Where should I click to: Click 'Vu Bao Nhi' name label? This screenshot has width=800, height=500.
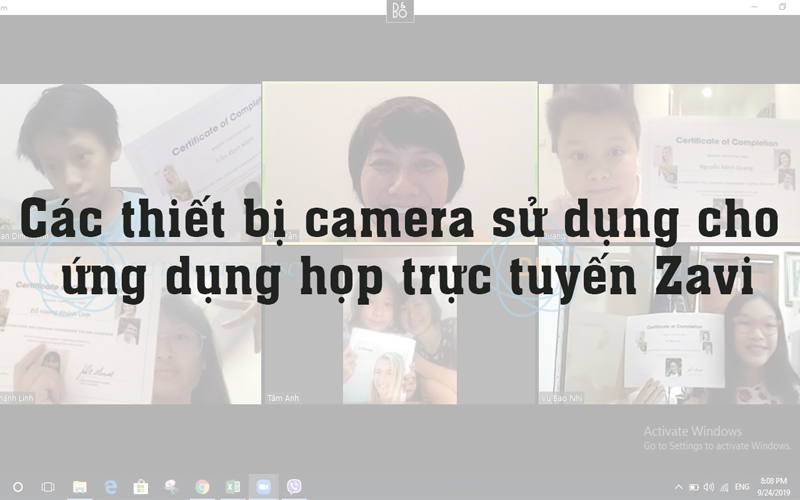coord(562,398)
